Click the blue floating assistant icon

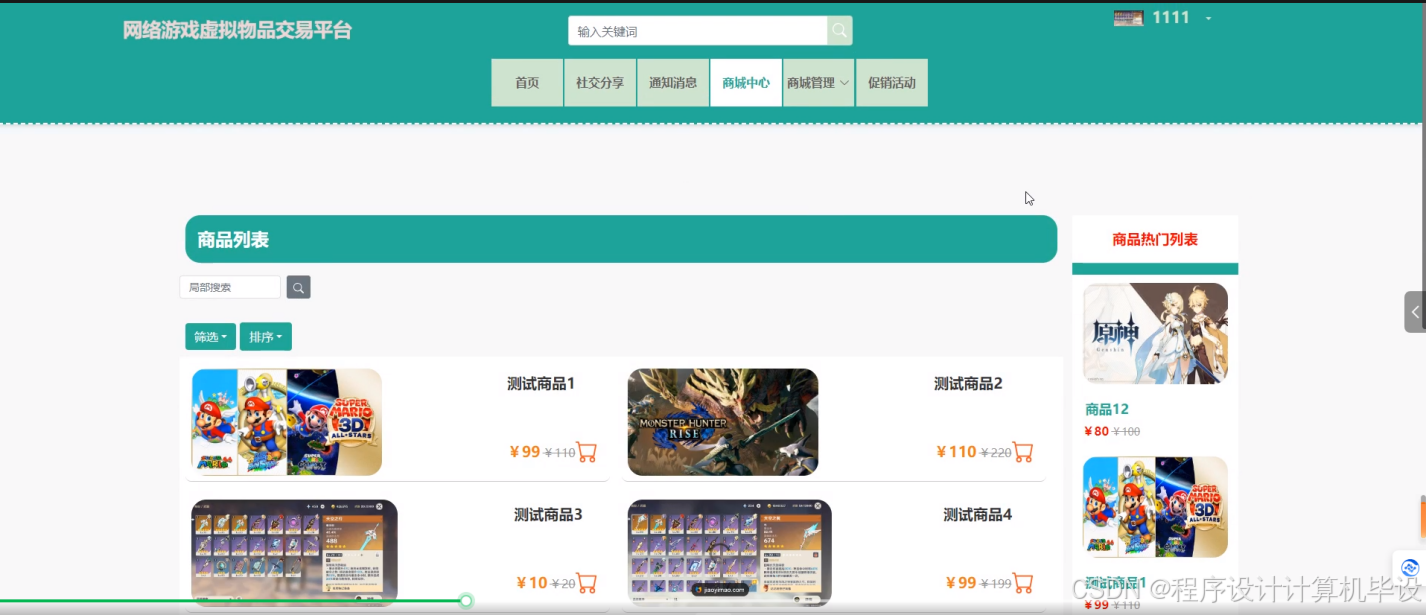pos(1410,568)
